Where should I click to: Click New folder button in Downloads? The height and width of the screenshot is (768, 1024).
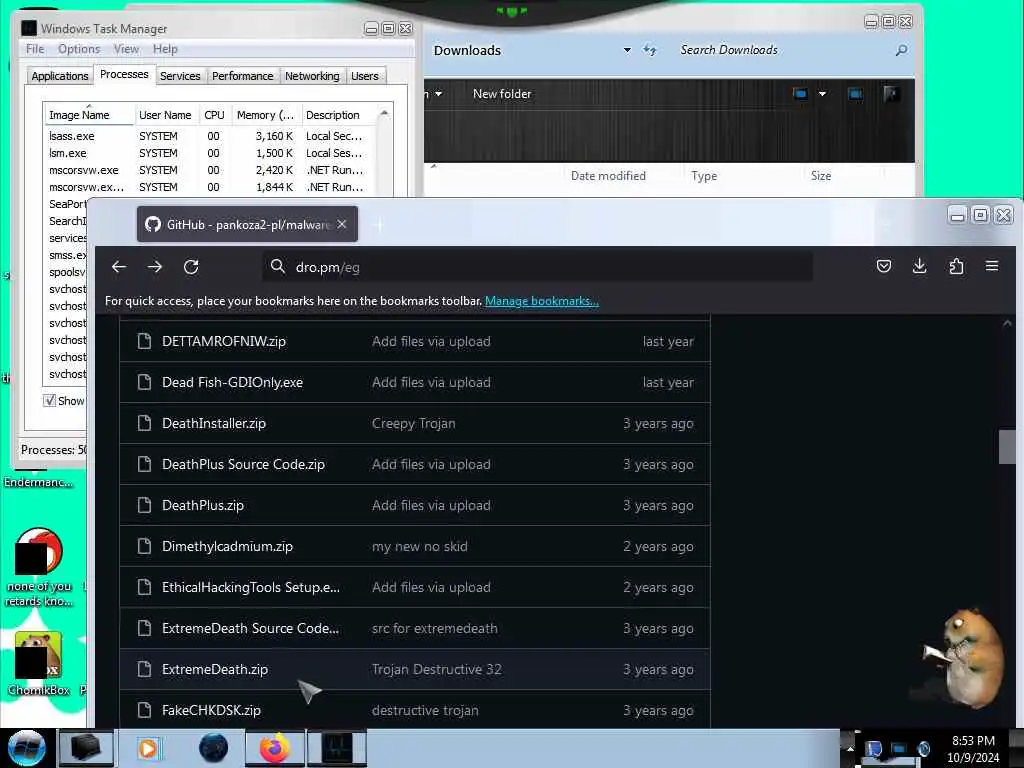(502, 94)
